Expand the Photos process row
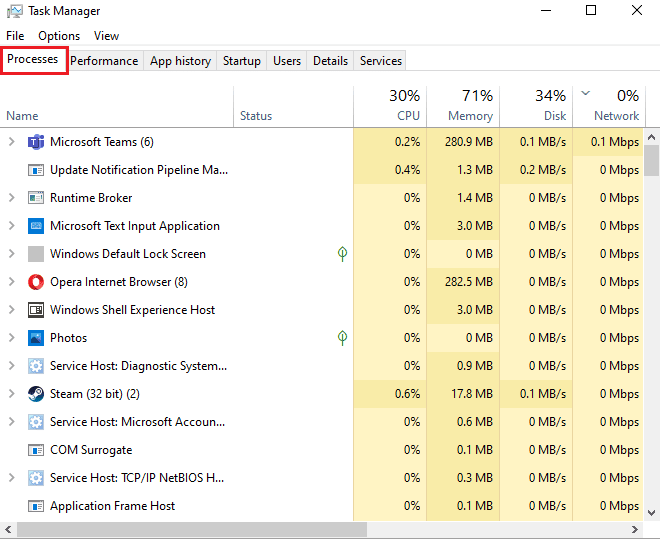 (12, 338)
